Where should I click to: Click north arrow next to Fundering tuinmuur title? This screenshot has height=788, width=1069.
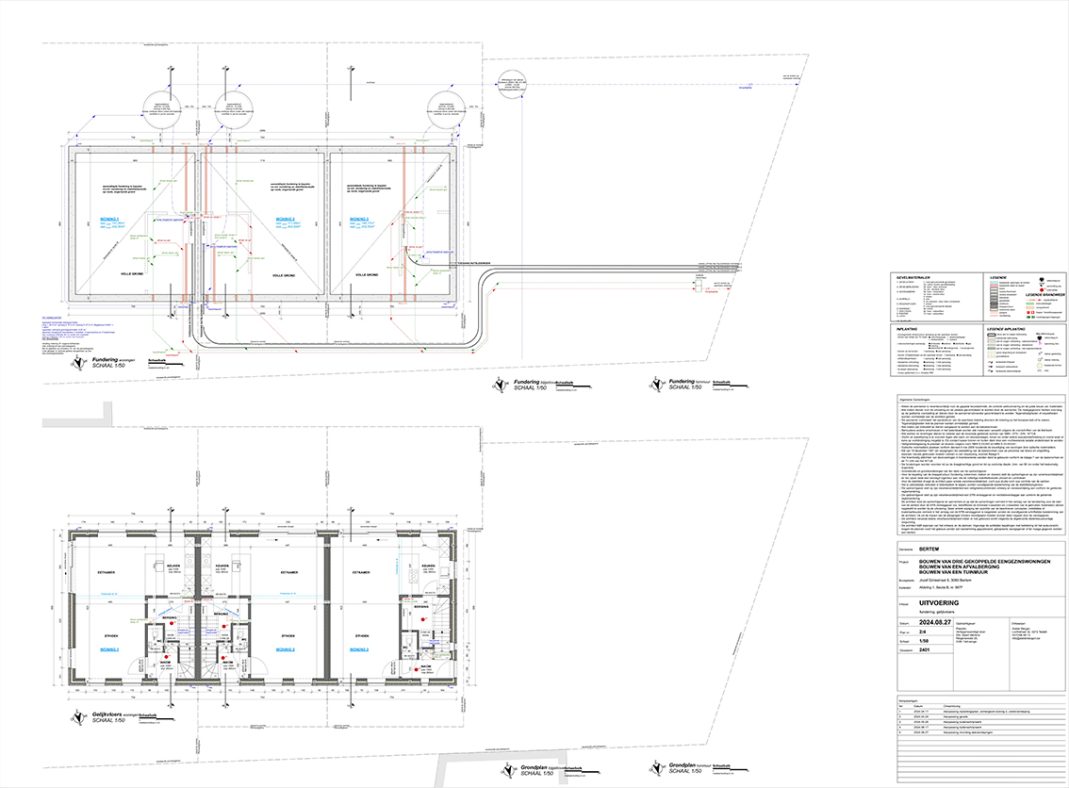coord(654,384)
